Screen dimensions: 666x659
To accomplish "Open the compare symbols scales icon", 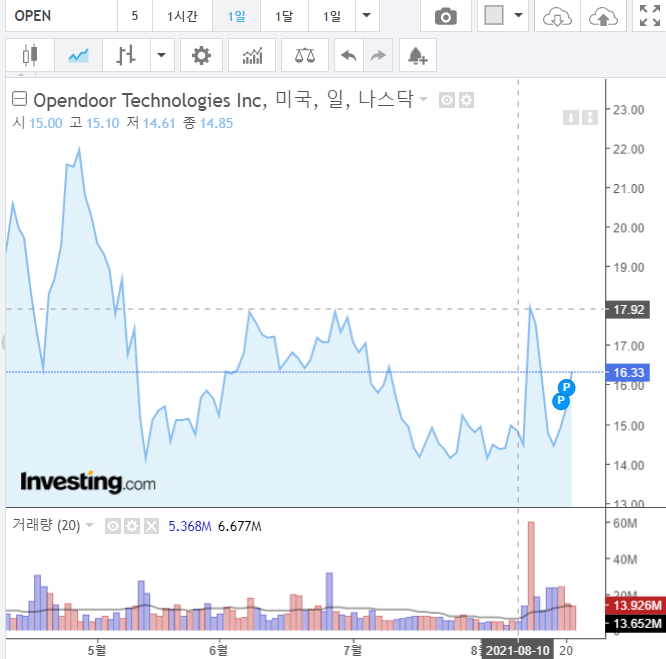I will point(305,55).
